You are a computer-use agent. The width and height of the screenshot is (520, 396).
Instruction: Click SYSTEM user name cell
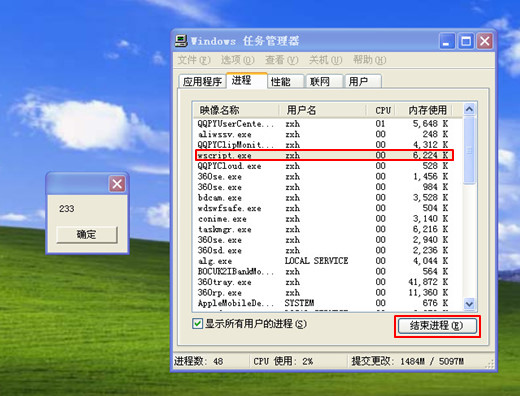click(299, 303)
